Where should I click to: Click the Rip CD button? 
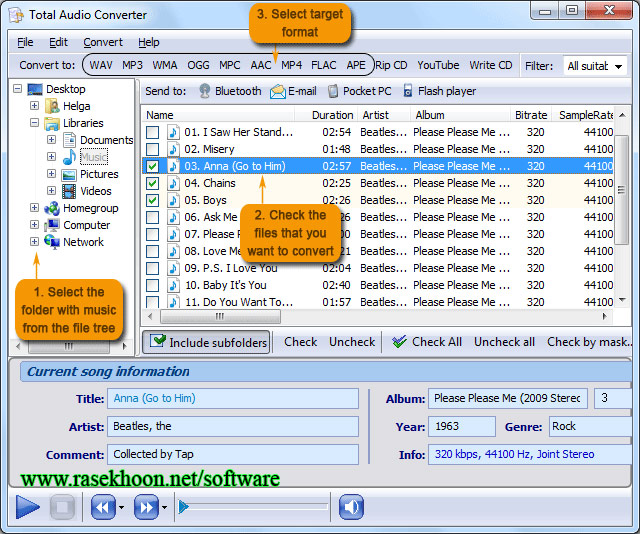point(391,65)
